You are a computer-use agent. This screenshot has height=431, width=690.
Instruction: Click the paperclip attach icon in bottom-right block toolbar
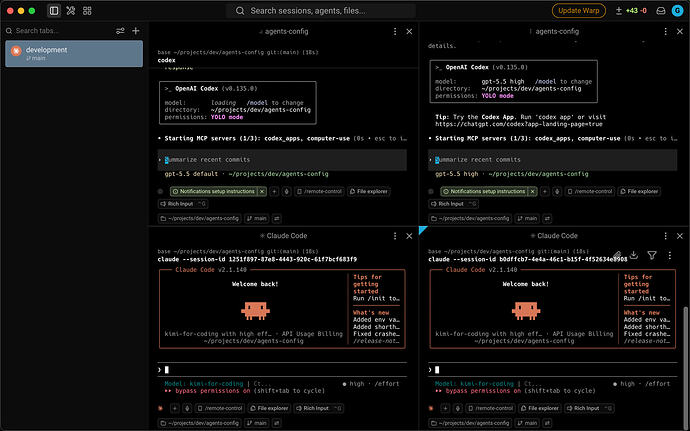pyautogui.click(x=617, y=255)
